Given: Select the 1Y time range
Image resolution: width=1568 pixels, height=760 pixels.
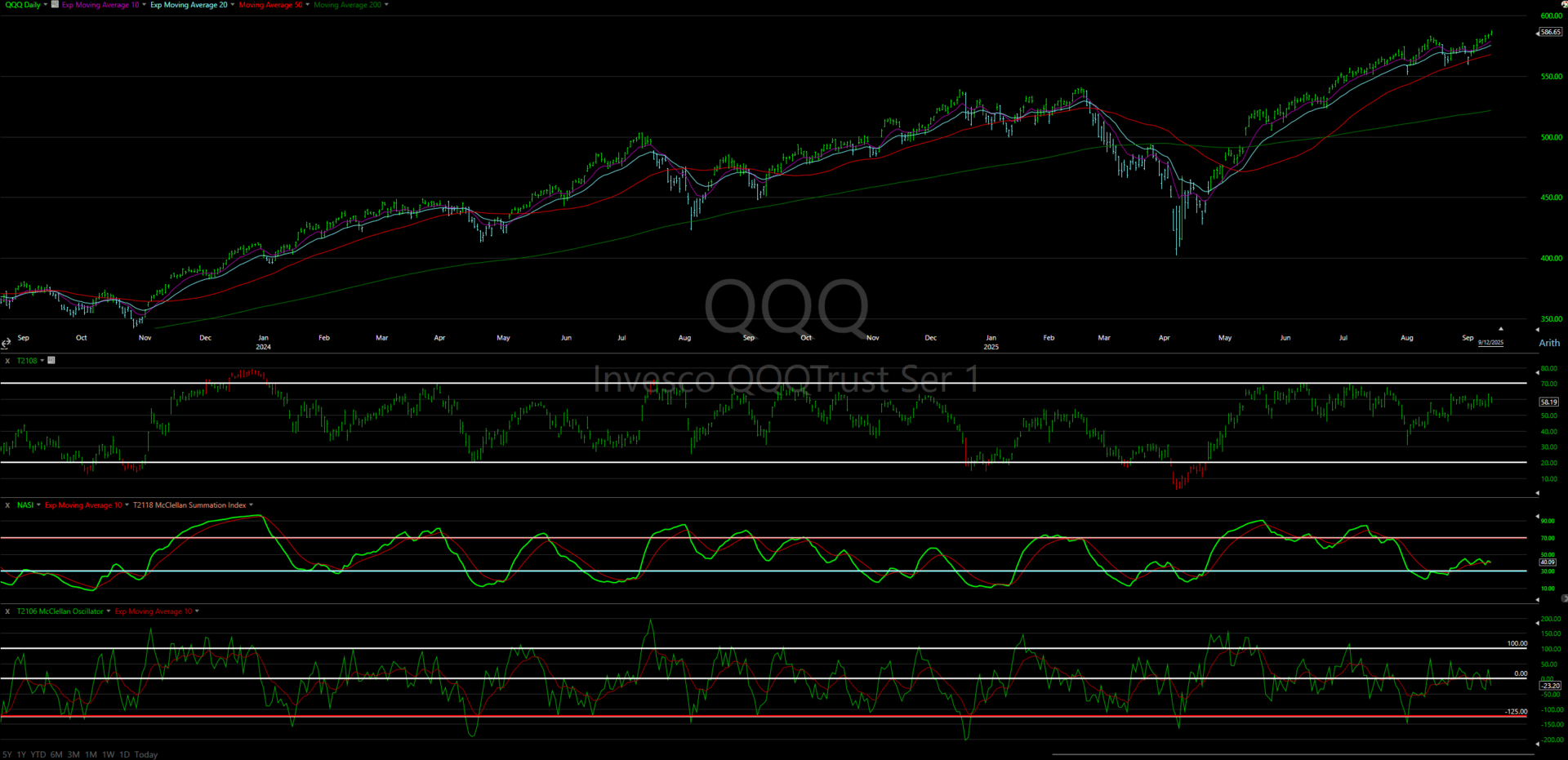Looking at the screenshot, I should point(21,754).
